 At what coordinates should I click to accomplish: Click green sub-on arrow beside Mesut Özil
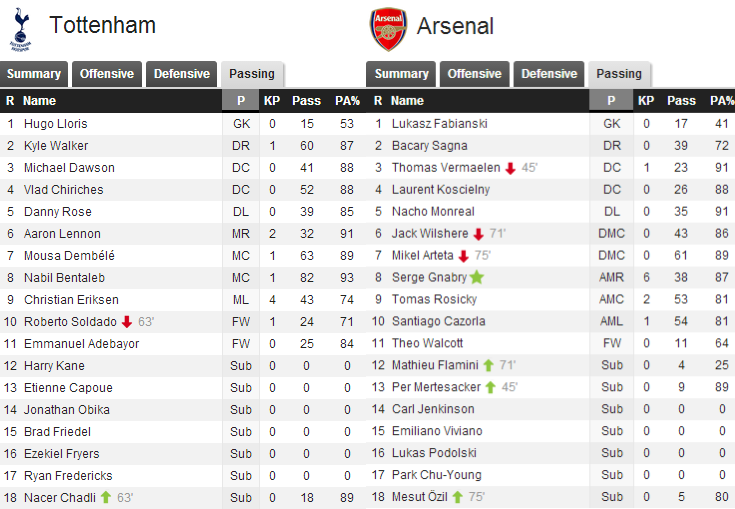pos(458,497)
